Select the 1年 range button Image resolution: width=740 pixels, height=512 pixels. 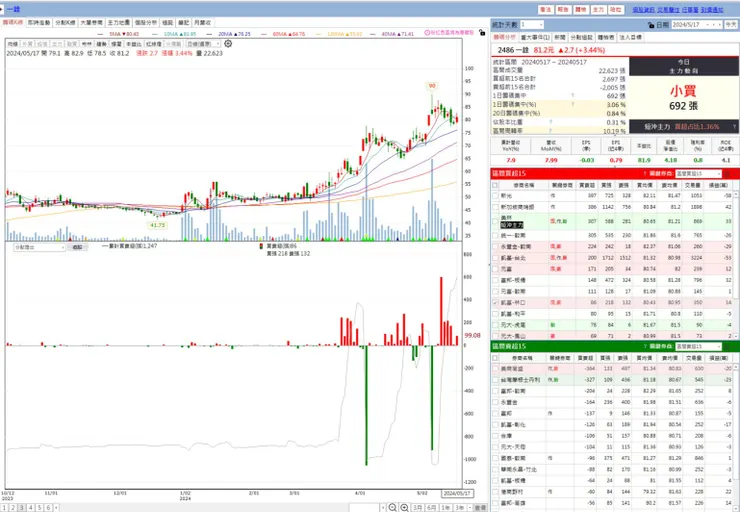(446, 508)
